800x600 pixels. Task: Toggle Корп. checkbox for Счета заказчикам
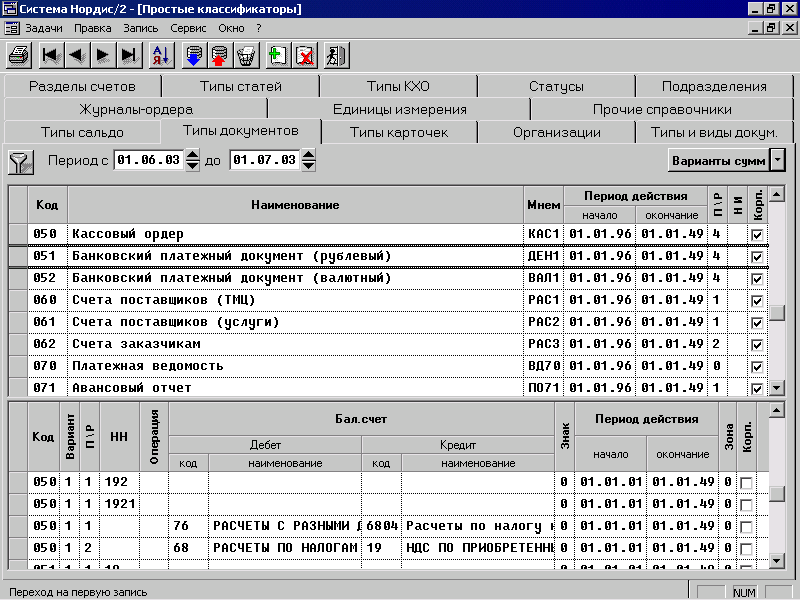[x=757, y=344]
